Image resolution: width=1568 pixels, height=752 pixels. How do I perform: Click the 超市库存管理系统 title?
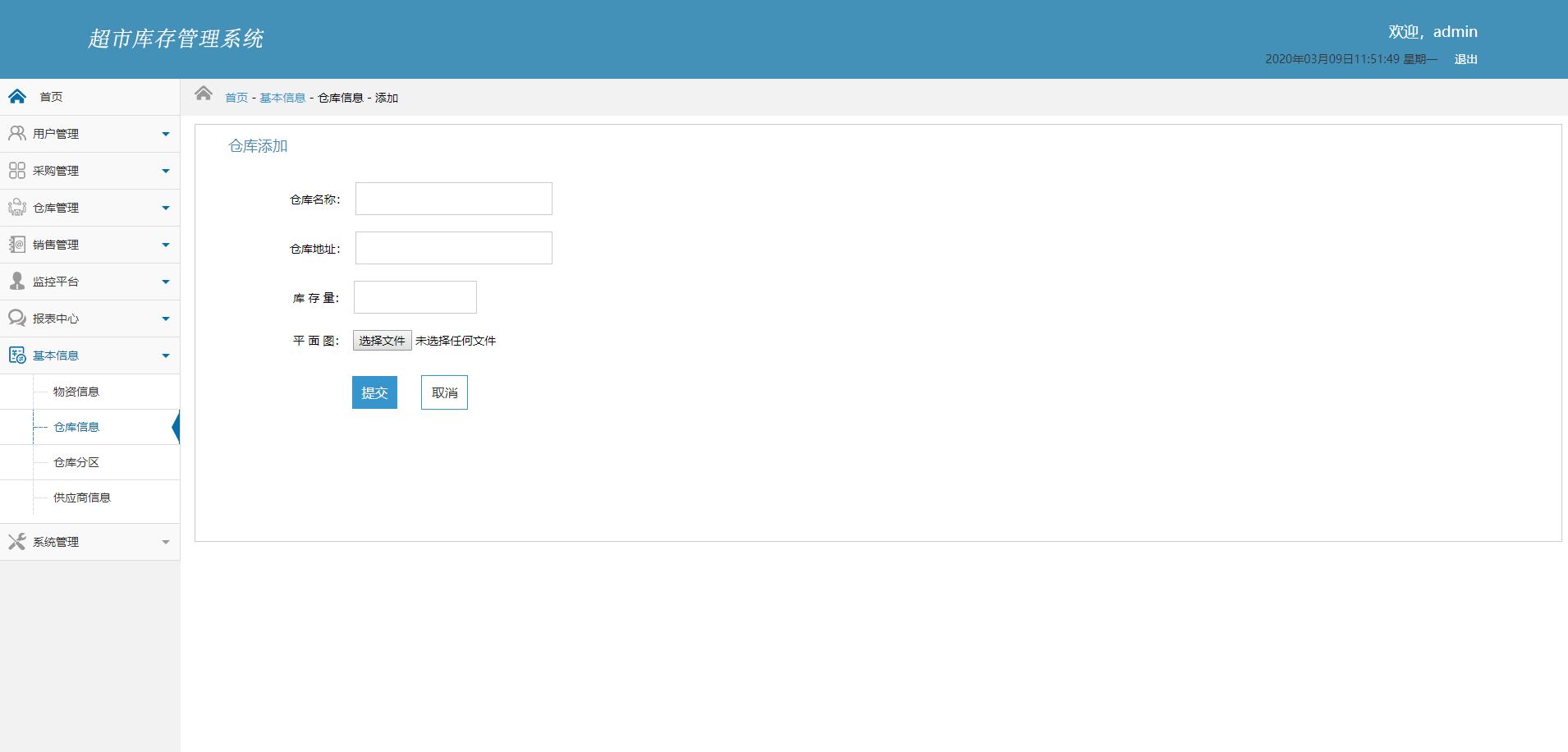click(x=176, y=39)
